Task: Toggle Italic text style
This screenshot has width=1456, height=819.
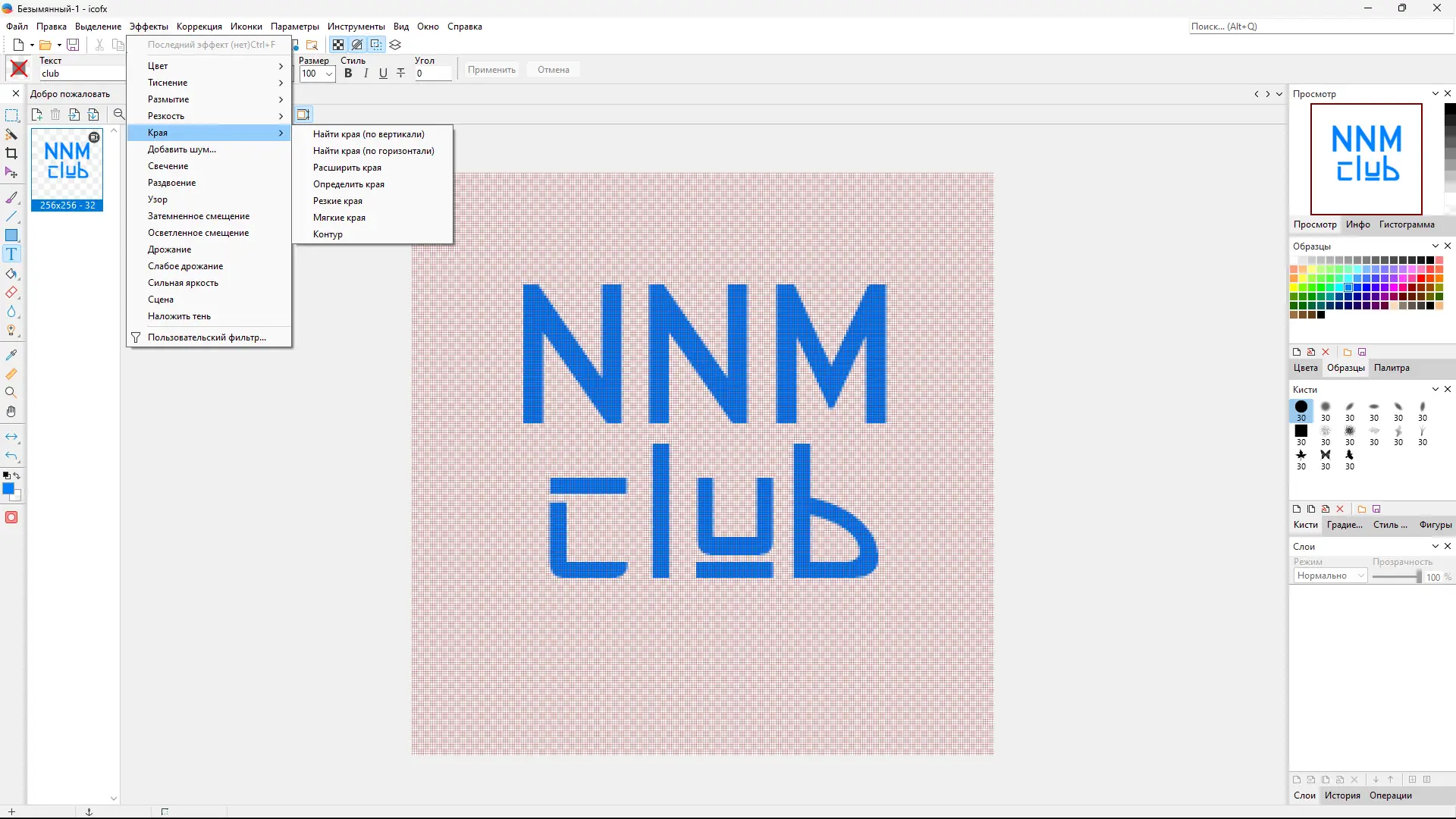Action: coord(366,74)
